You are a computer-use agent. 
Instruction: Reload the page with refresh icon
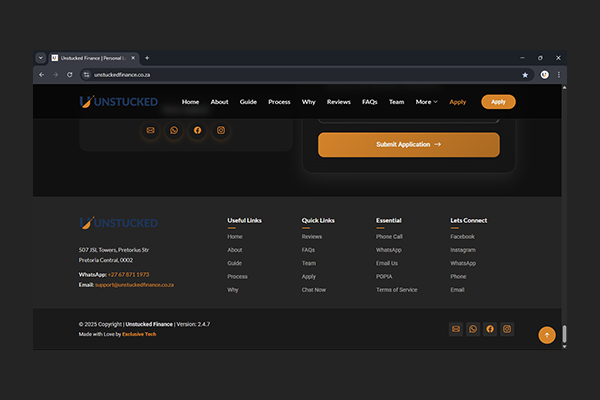pyautogui.click(x=70, y=75)
